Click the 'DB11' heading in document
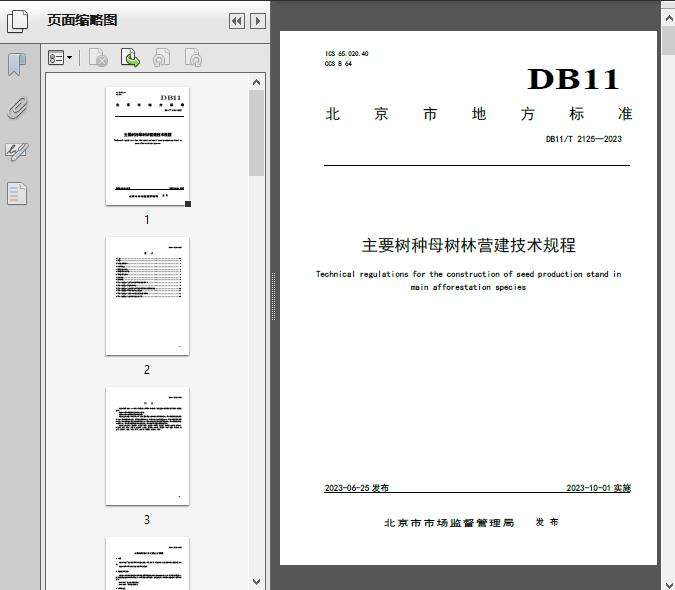675x590 pixels. tap(573, 79)
